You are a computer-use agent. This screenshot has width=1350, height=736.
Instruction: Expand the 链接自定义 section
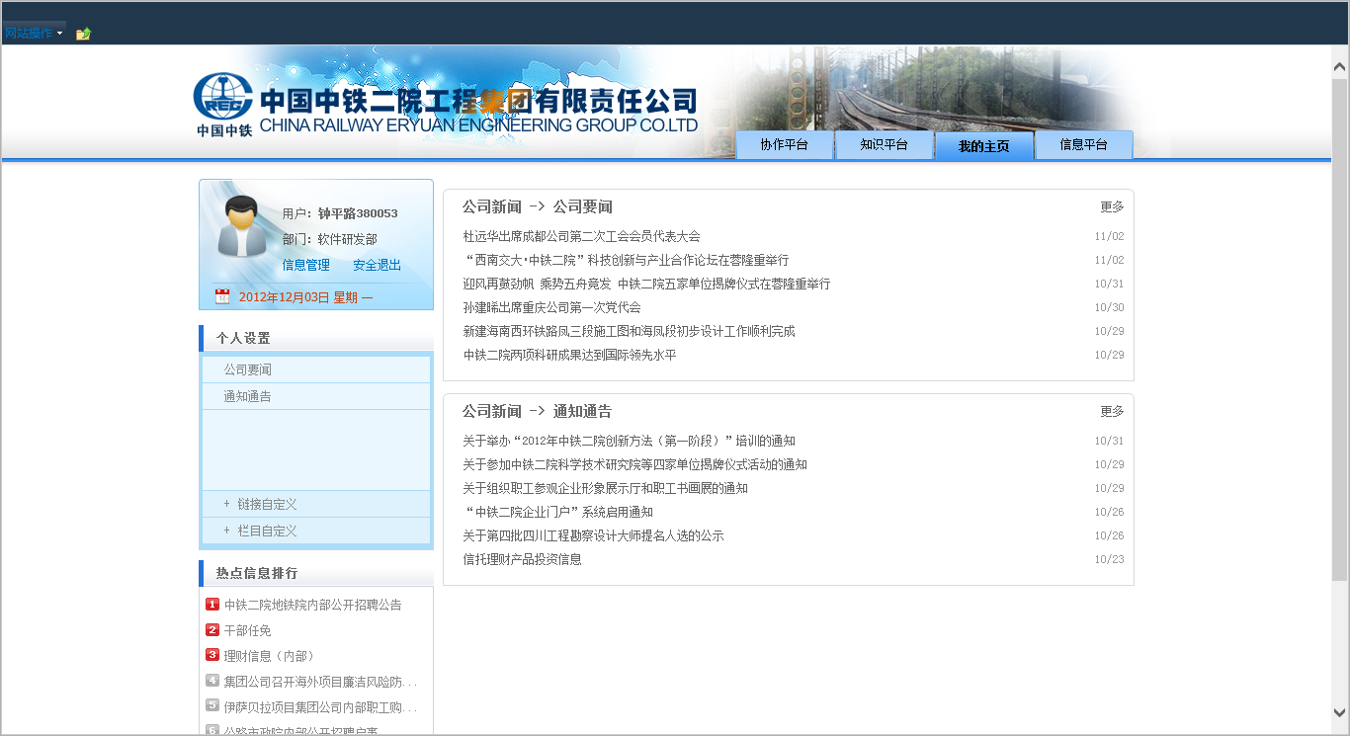coord(266,504)
